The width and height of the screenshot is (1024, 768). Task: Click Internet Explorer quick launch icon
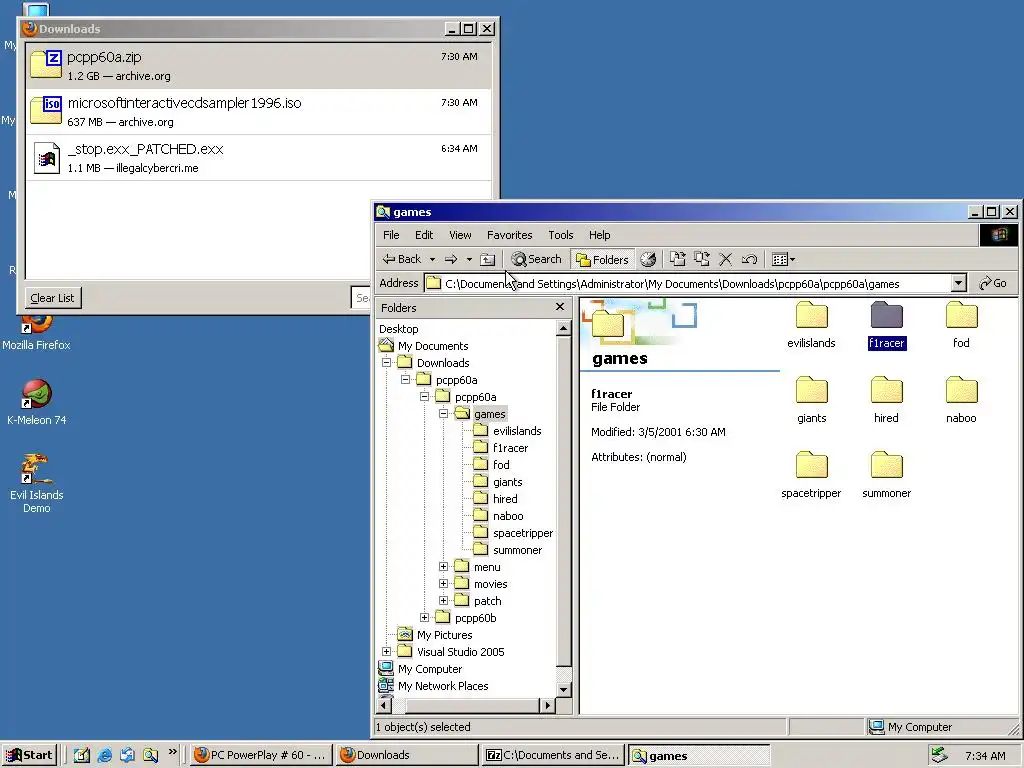click(x=104, y=756)
